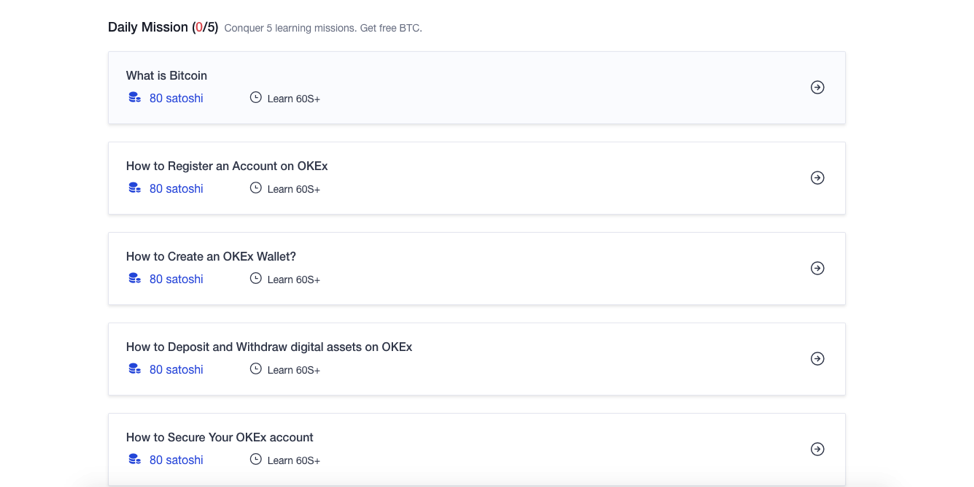This screenshot has height=487, width=974.
Task: Click coin icon under Create an OKEx Wallet
Action: [135, 279]
